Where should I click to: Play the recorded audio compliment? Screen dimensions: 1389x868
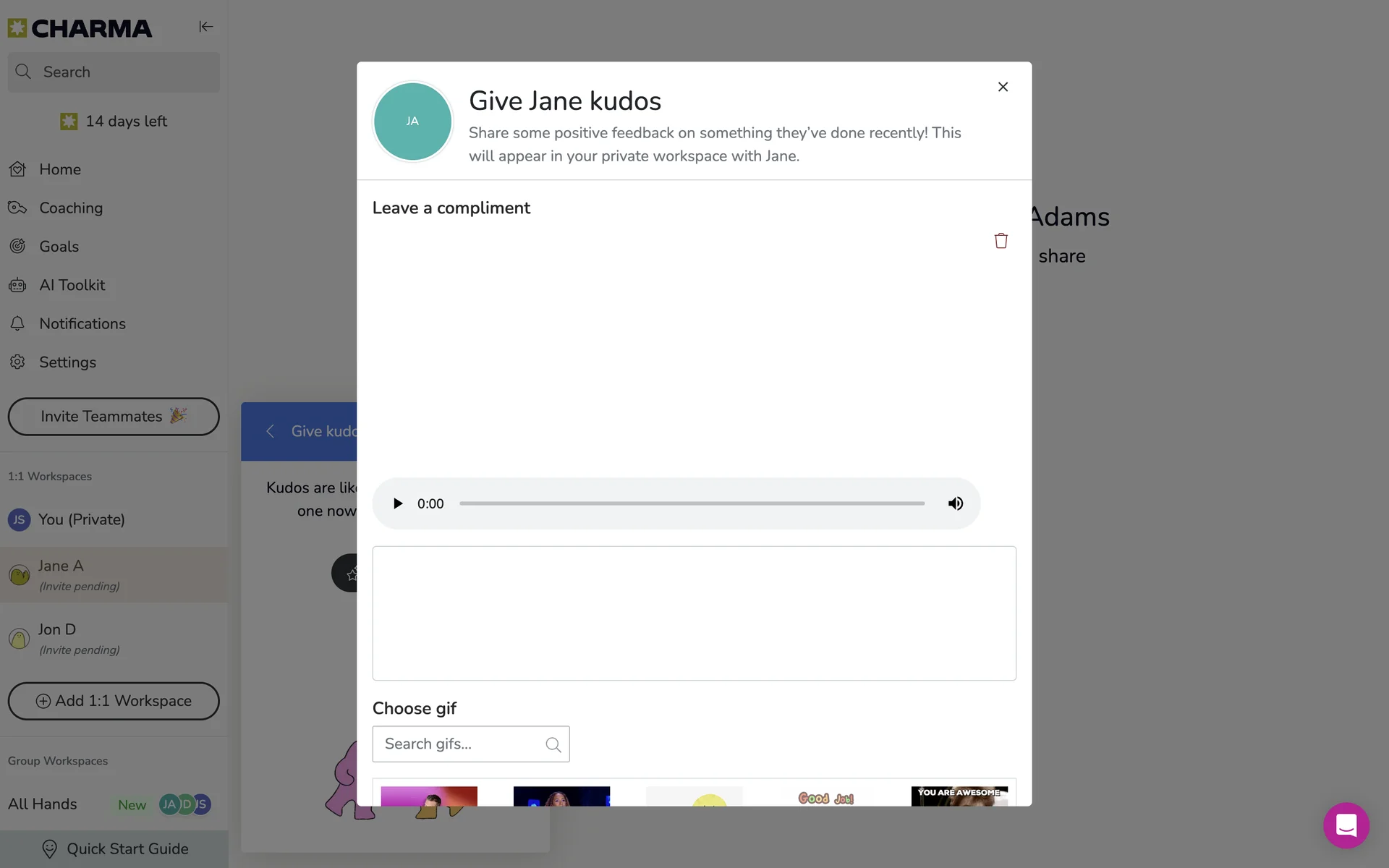coord(397,503)
